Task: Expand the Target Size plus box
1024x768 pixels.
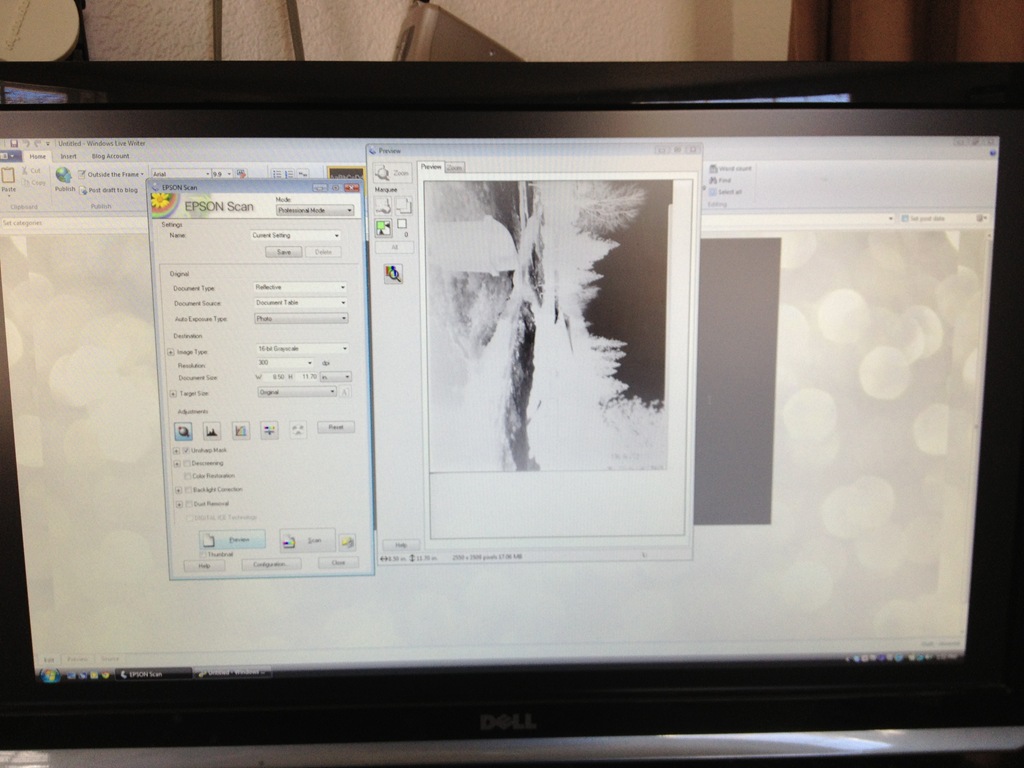Action: [172, 394]
